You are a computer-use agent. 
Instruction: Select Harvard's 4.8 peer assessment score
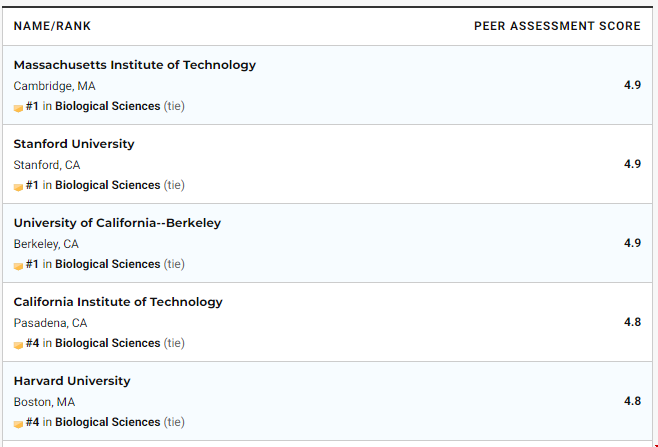coord(632,401)
